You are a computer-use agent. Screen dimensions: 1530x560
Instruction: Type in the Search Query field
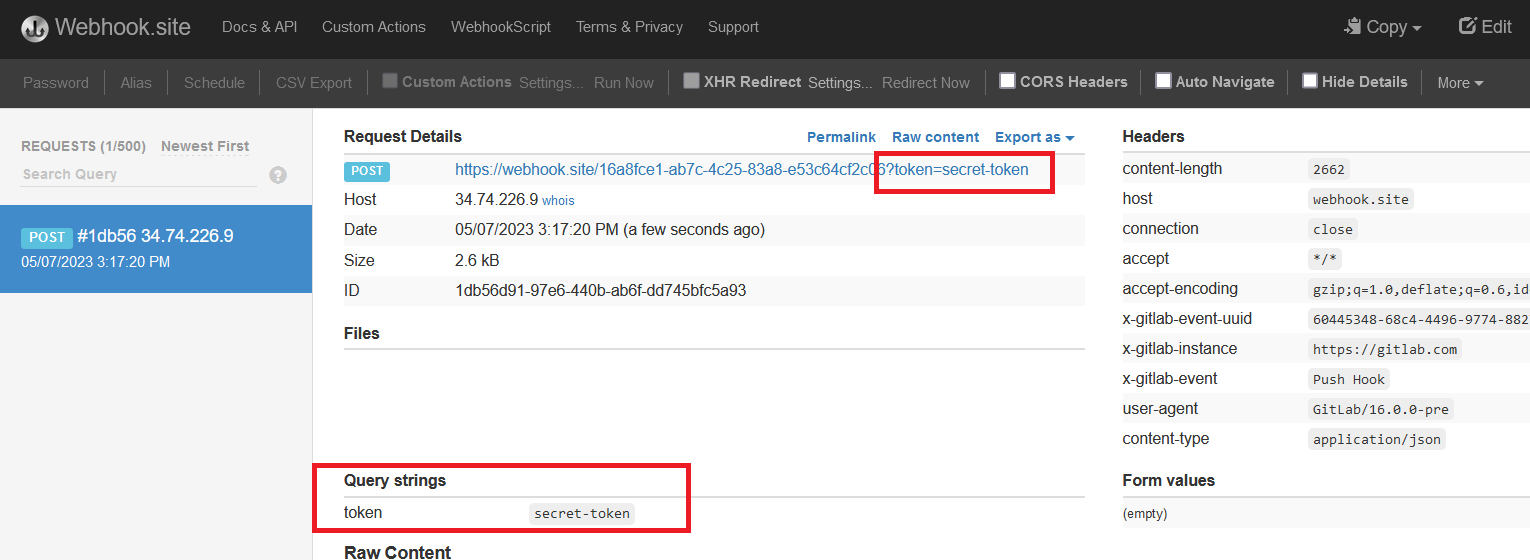(138, 174)
